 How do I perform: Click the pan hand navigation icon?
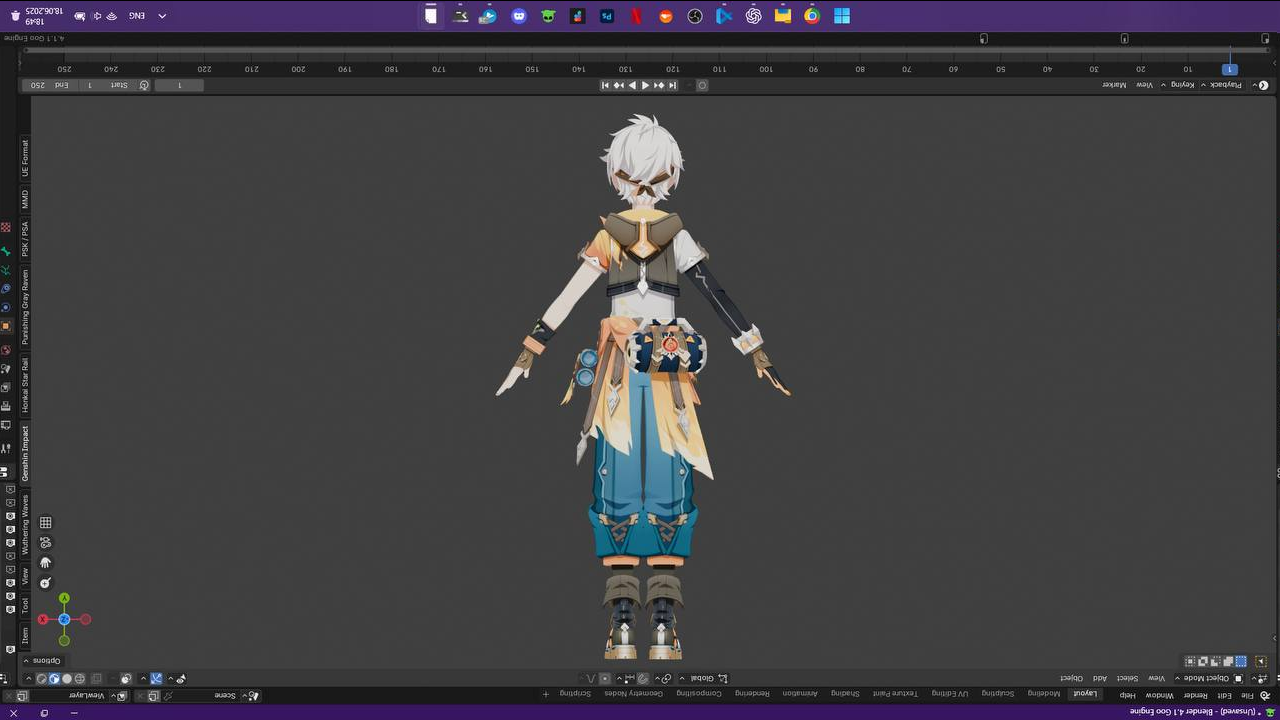tap(45, 562)
